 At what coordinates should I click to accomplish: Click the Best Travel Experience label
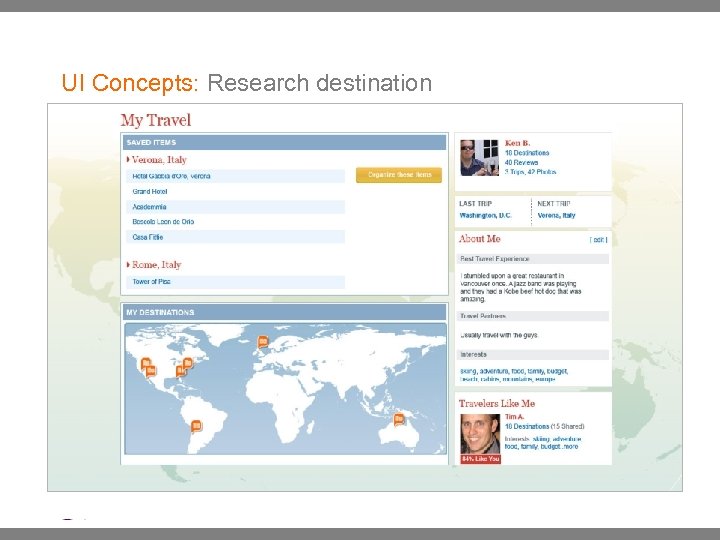tap(495, 259)
